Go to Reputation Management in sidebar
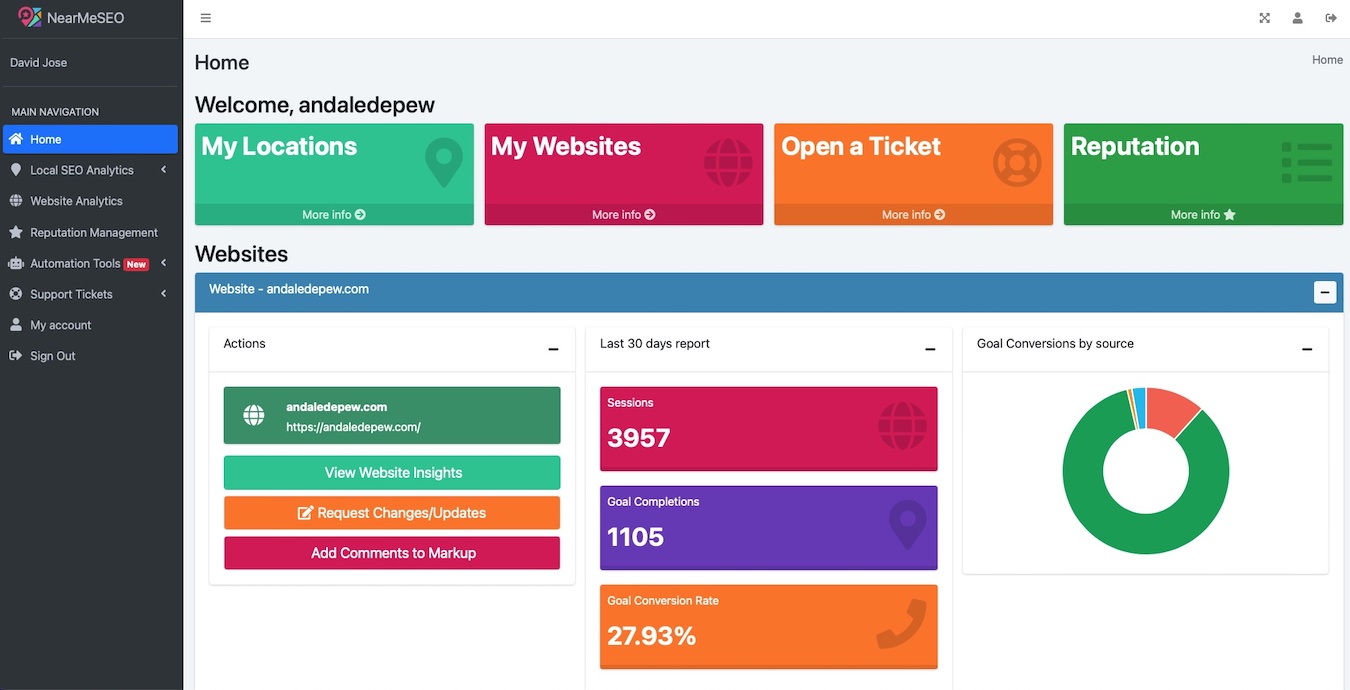Image resolution: width=1350 pixels, height=690 pixels. [94, 232]
